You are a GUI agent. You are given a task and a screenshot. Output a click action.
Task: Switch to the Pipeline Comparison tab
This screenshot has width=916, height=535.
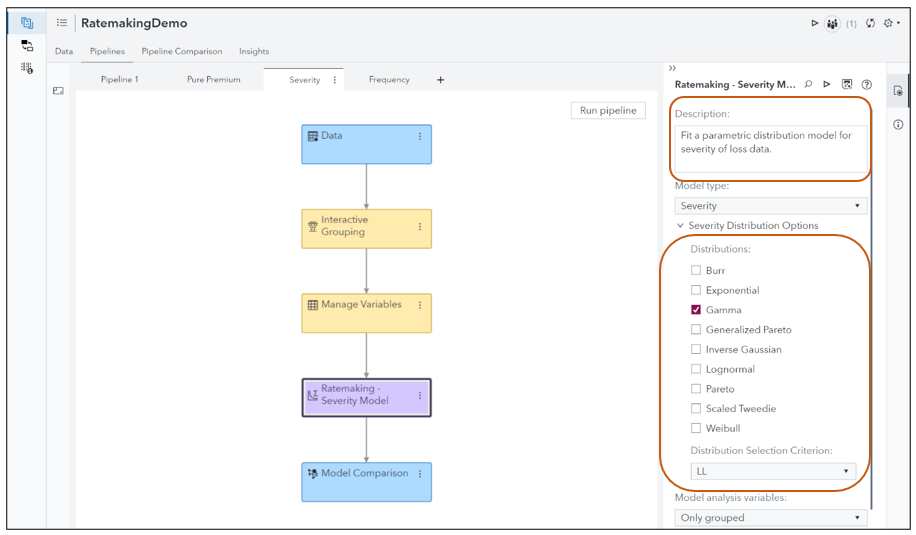182,51
